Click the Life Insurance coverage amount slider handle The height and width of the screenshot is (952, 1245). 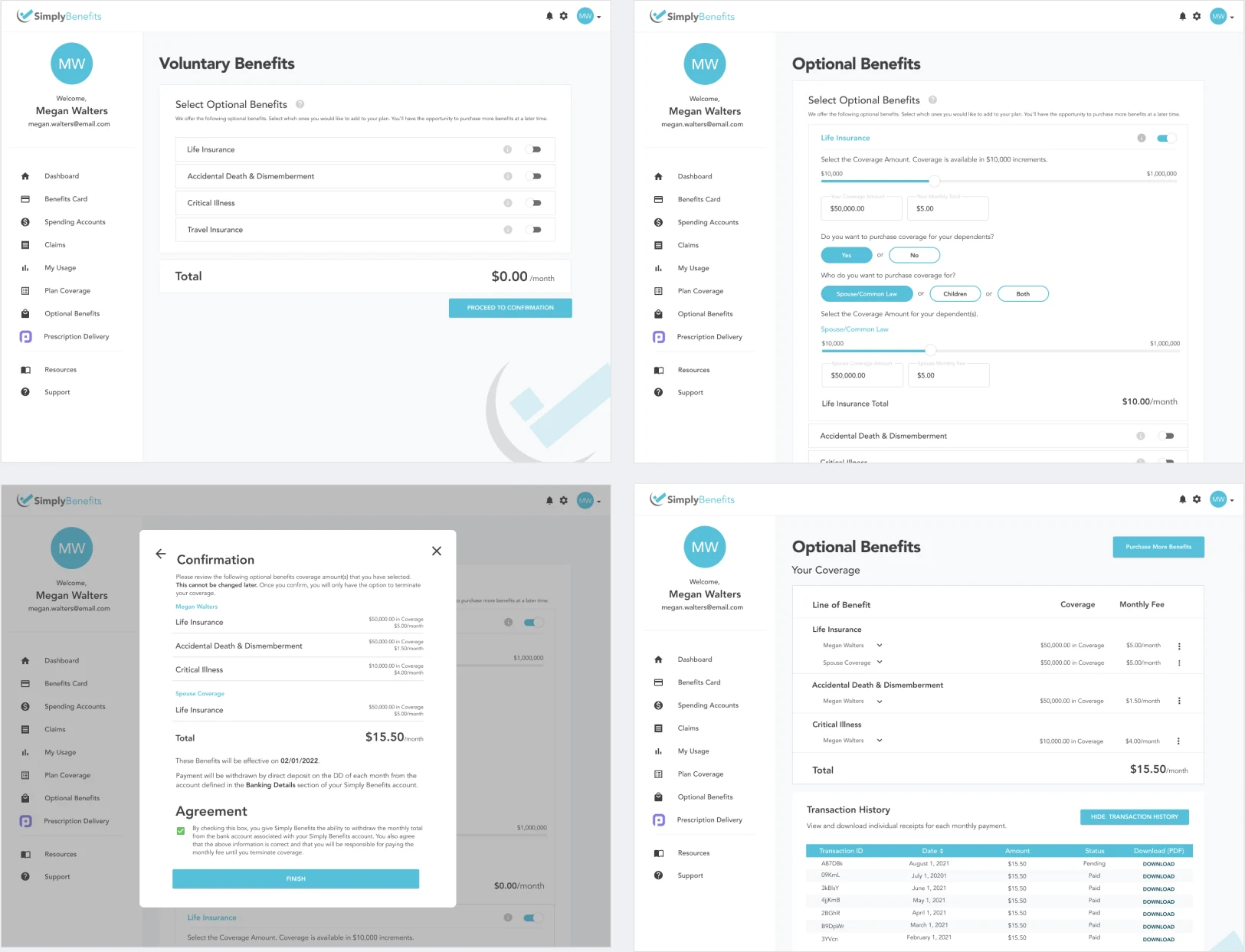(934, 181)
